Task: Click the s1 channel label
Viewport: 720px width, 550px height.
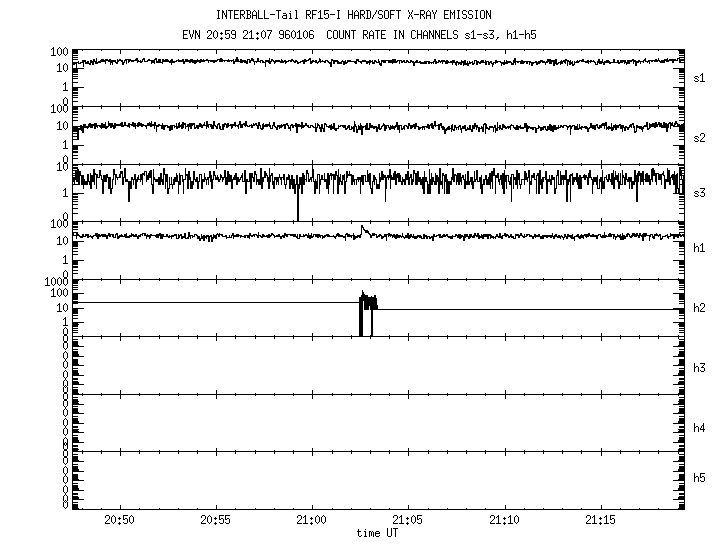Action: (x=700, y=77)
